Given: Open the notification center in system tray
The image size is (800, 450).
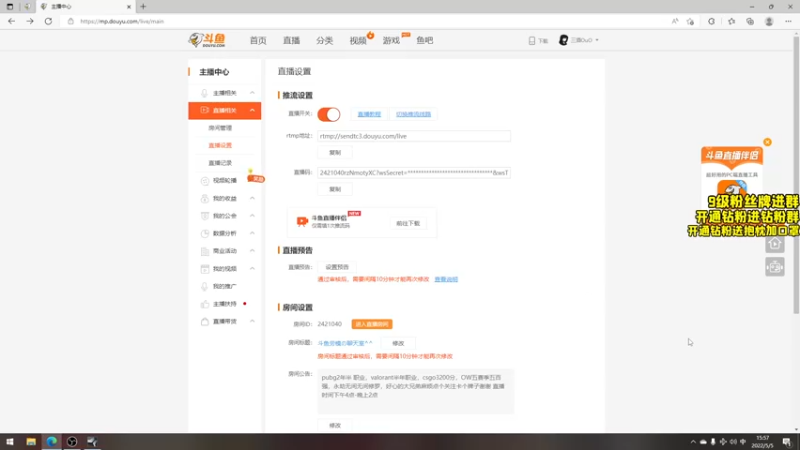Looking at the screenshot, I should [787, 442].
